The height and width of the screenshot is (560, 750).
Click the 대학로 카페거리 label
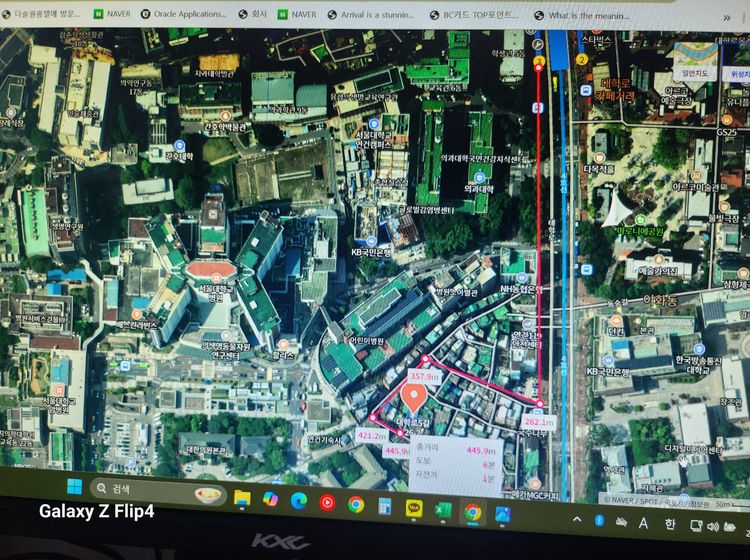615,89
